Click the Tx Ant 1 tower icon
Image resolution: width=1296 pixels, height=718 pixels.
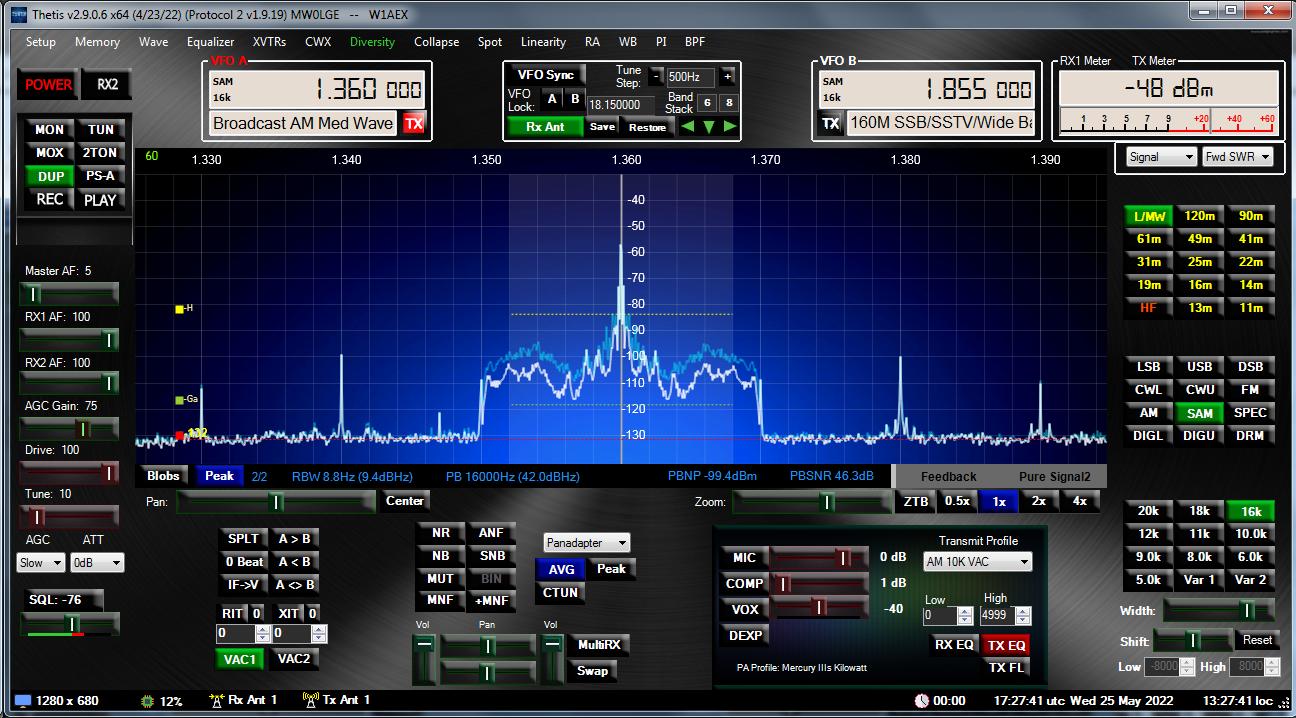tap(310, 700)
